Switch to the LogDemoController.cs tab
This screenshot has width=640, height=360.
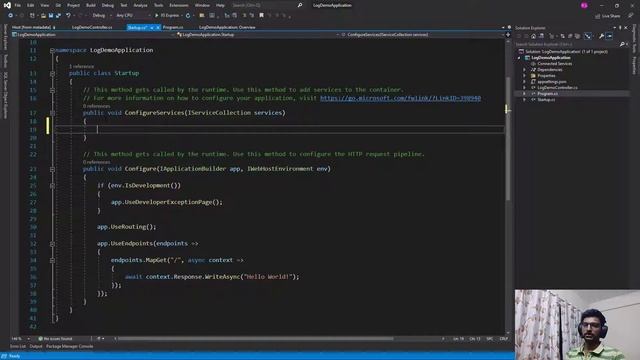pyautogui.click(x=92, y=27)
